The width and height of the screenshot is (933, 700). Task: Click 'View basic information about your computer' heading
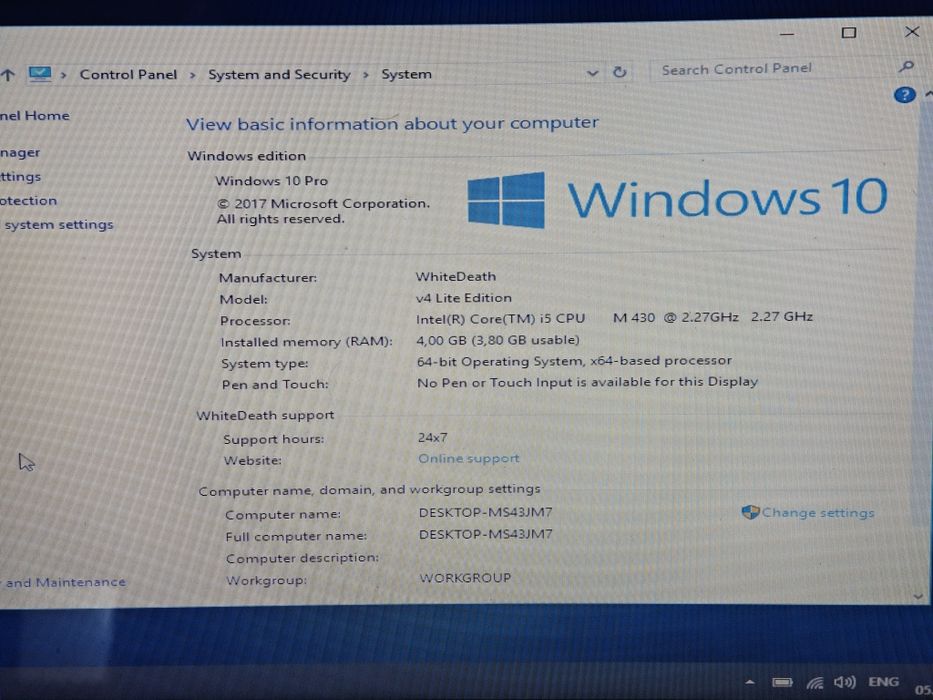click(392, 123)
